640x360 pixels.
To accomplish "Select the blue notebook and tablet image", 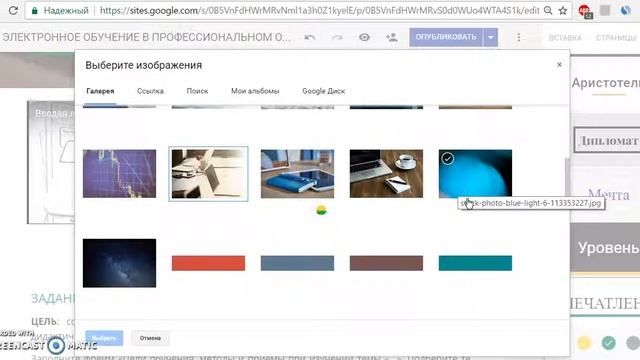I will (297, 173).
